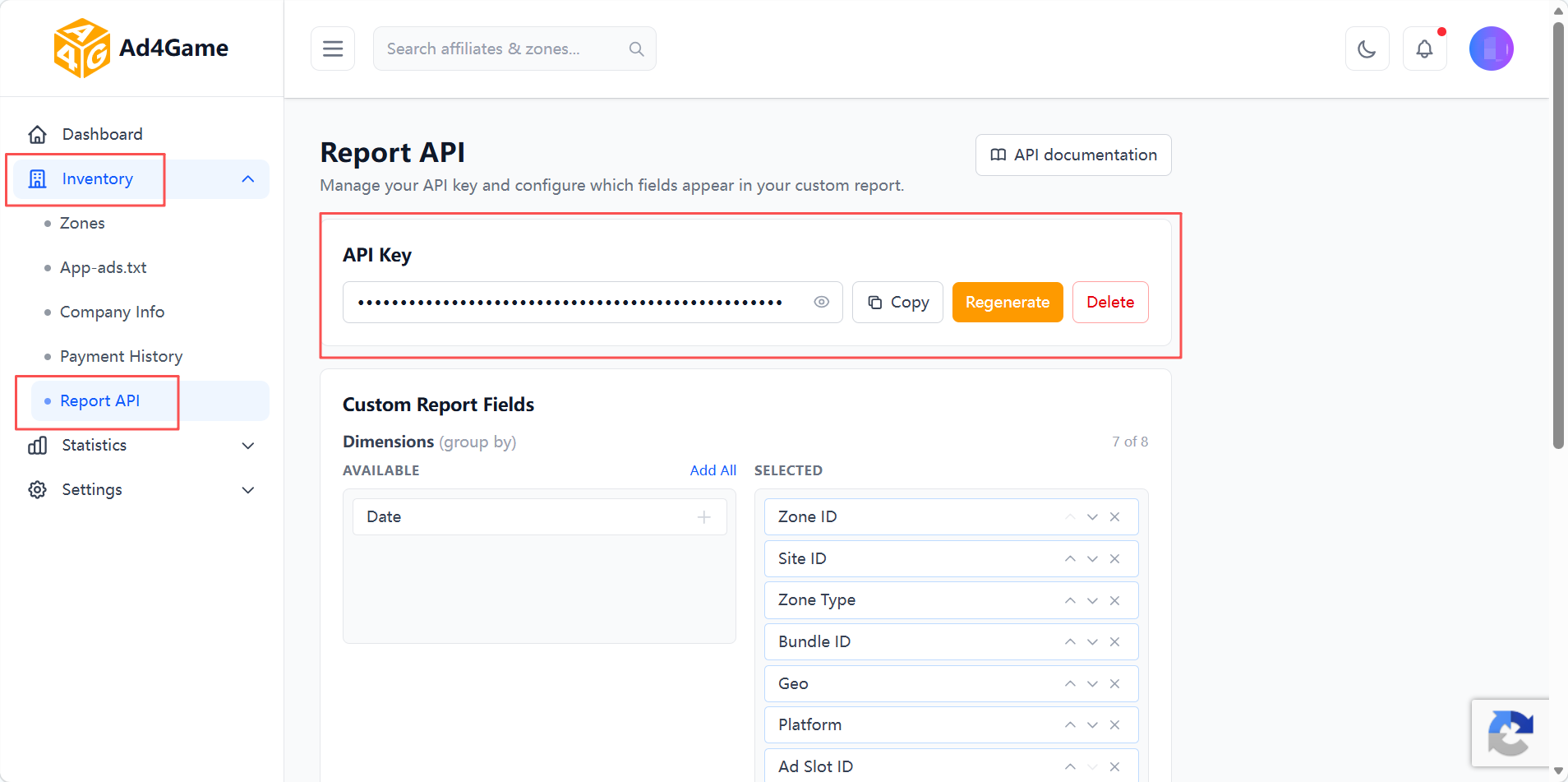Open the notifications bell

1424,49
